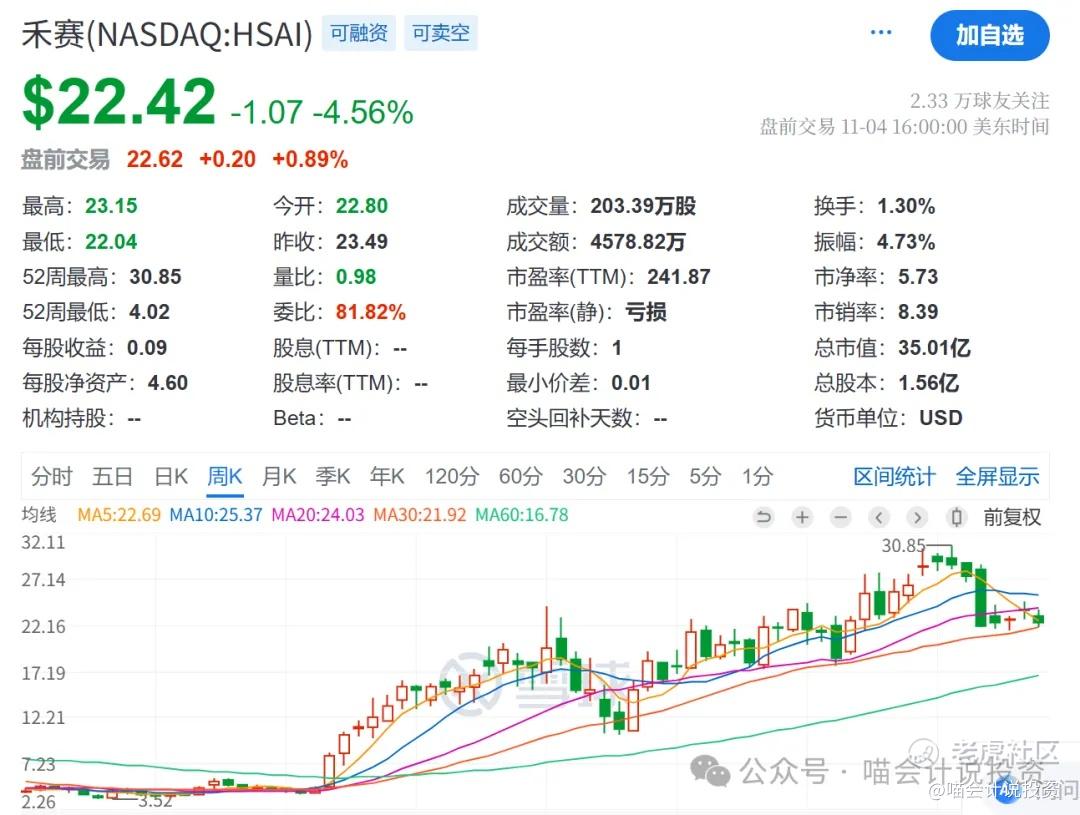Click the 最高 value 23.15
Screen dimensions: 1080x815
click(111, 205)
